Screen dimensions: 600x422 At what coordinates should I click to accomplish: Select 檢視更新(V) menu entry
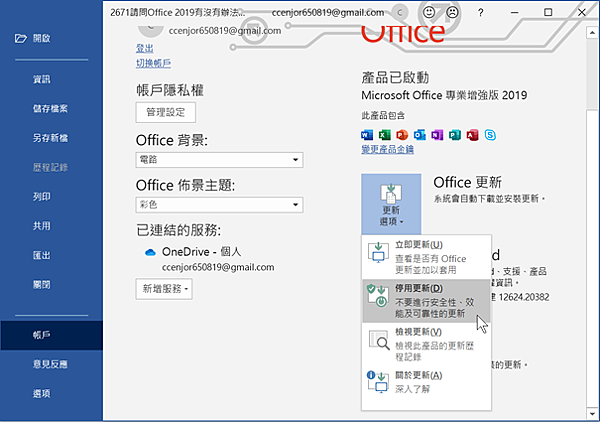tap(426, 344)
